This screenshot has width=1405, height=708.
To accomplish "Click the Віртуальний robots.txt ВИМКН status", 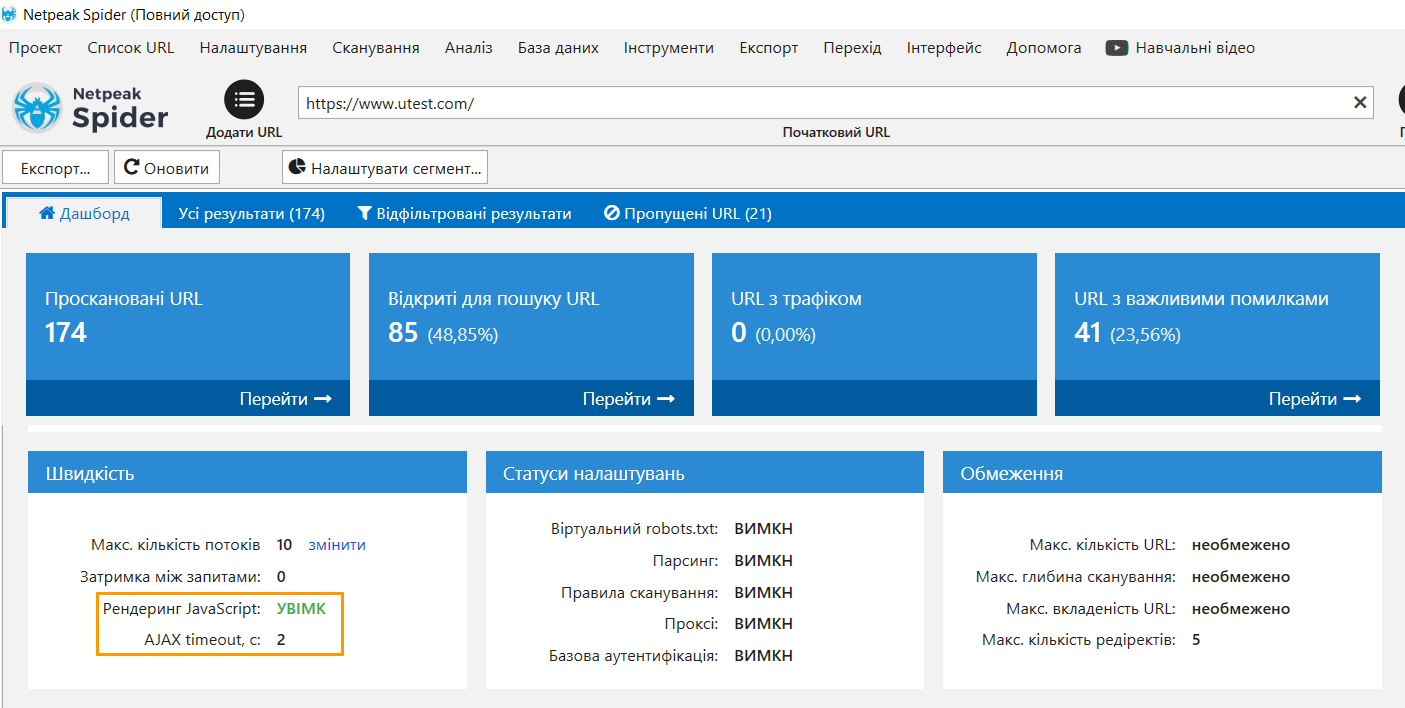I will click(x=763, y=529).
